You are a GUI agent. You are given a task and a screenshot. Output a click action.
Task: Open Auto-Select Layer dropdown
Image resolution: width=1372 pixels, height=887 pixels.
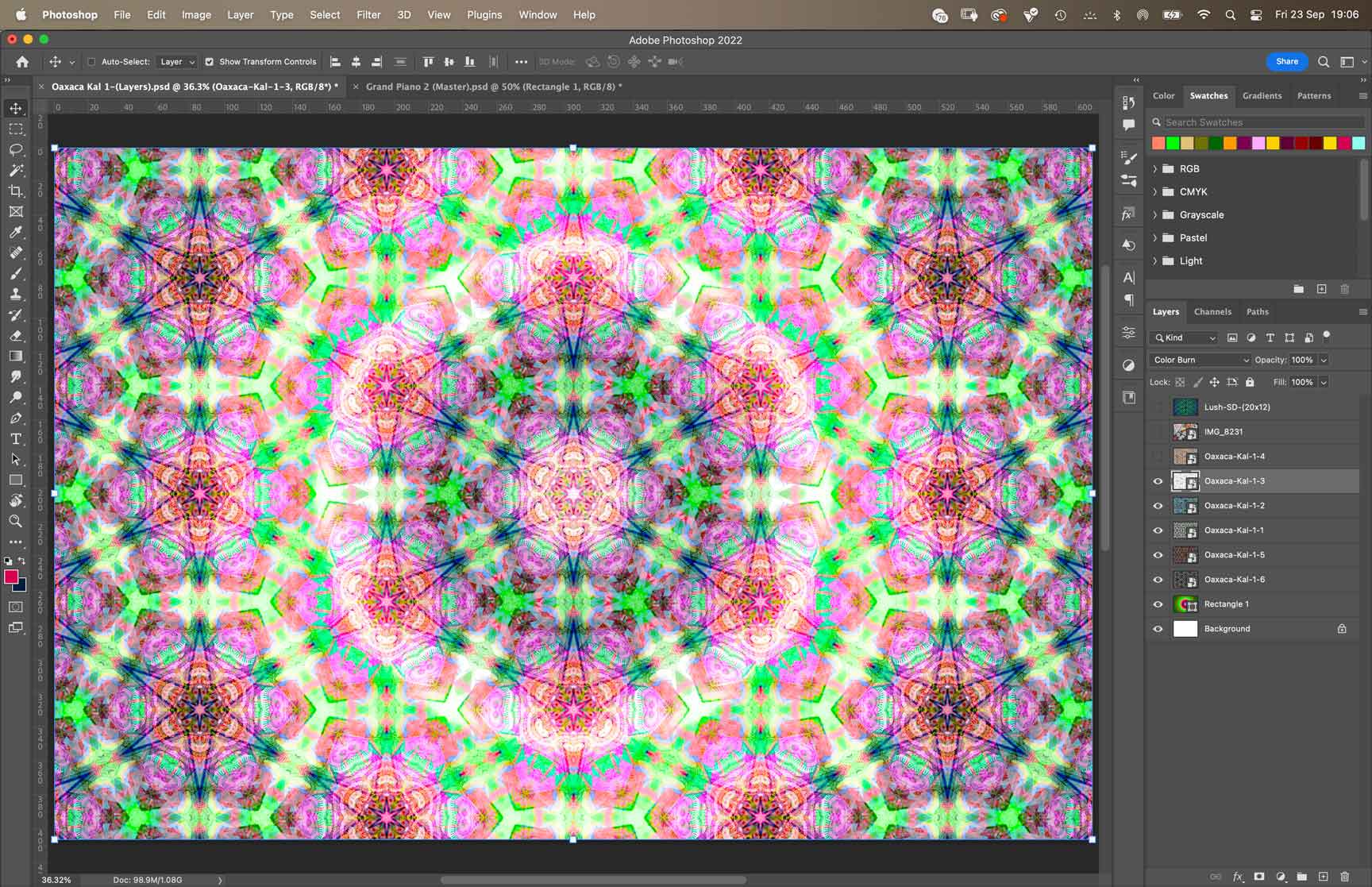point(177,61)
